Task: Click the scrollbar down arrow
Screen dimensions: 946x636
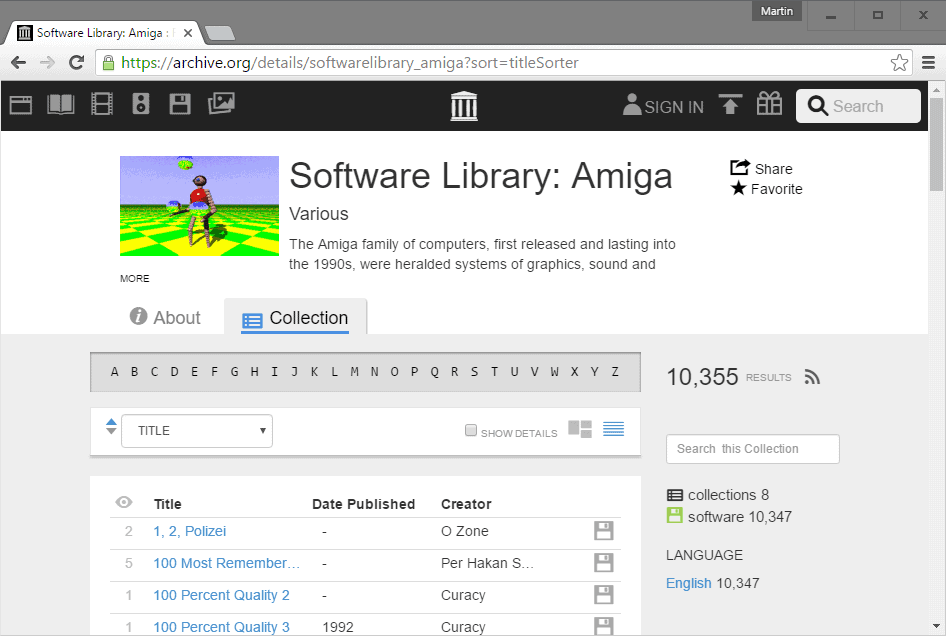Action: pyautogui.click(x=936, y=626)
